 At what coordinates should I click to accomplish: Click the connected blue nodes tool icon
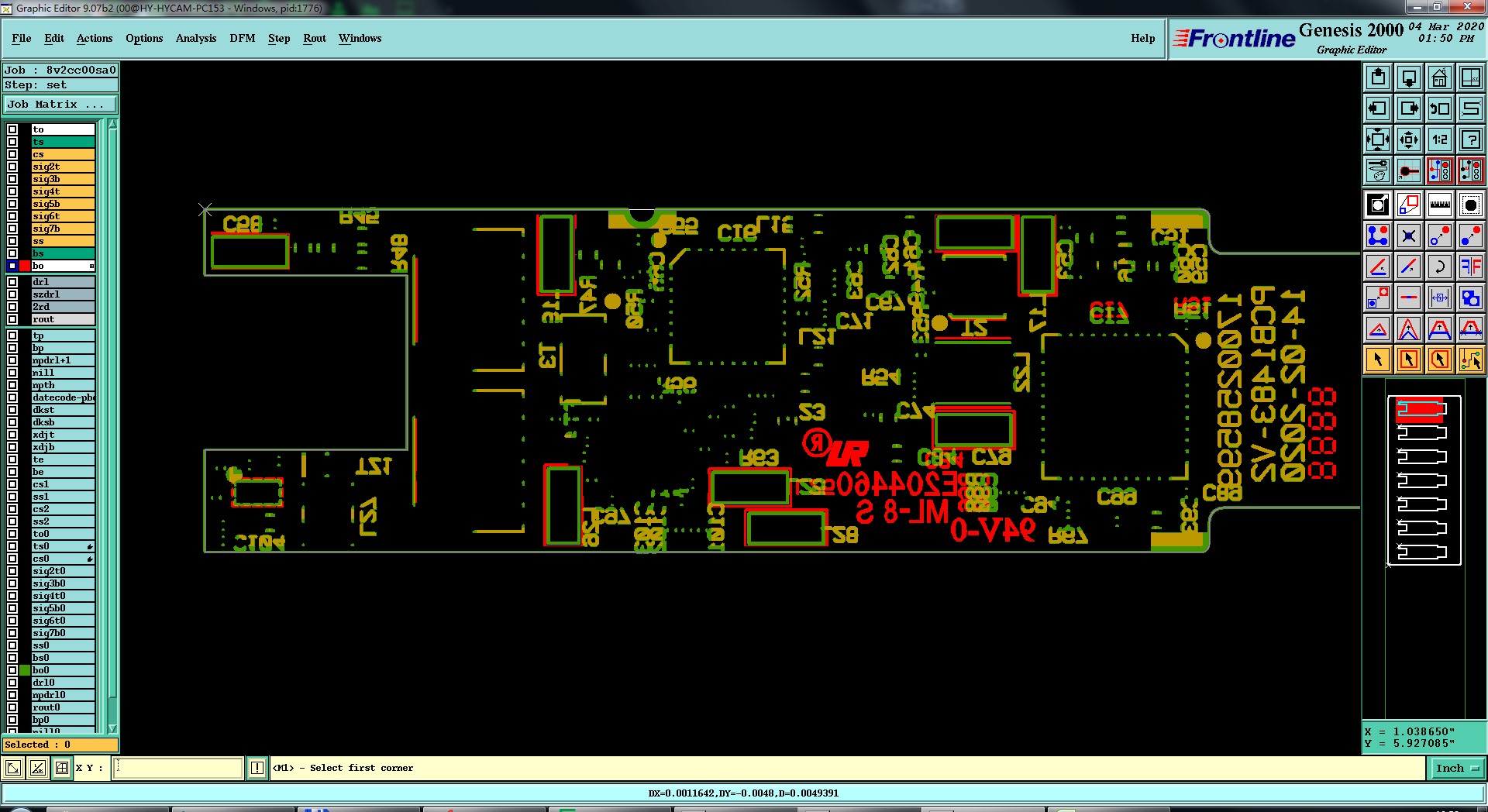pyautogui.click(x=1378, y=236)
